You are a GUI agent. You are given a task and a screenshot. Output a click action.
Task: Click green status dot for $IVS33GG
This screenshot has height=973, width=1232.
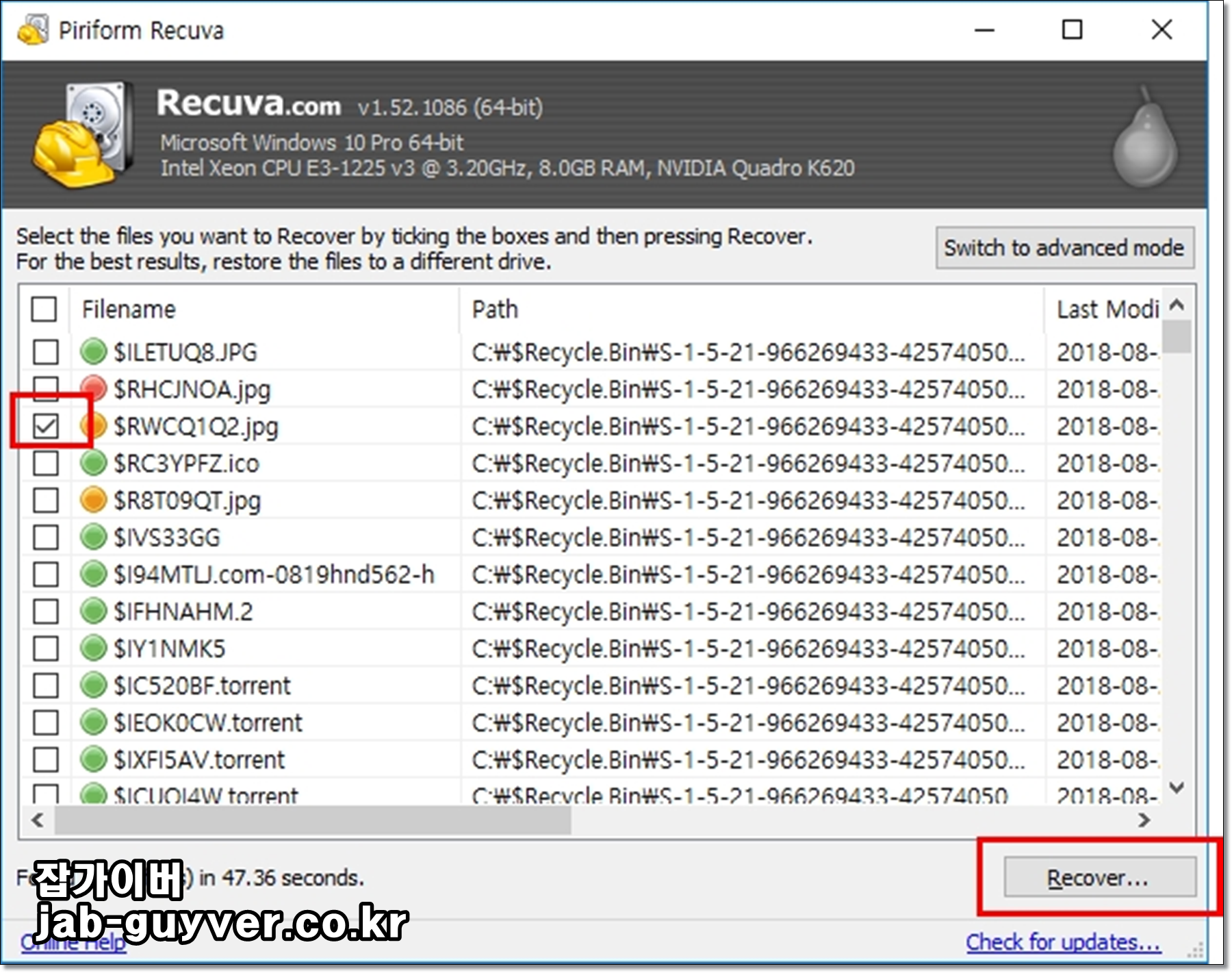coord(93,537)
